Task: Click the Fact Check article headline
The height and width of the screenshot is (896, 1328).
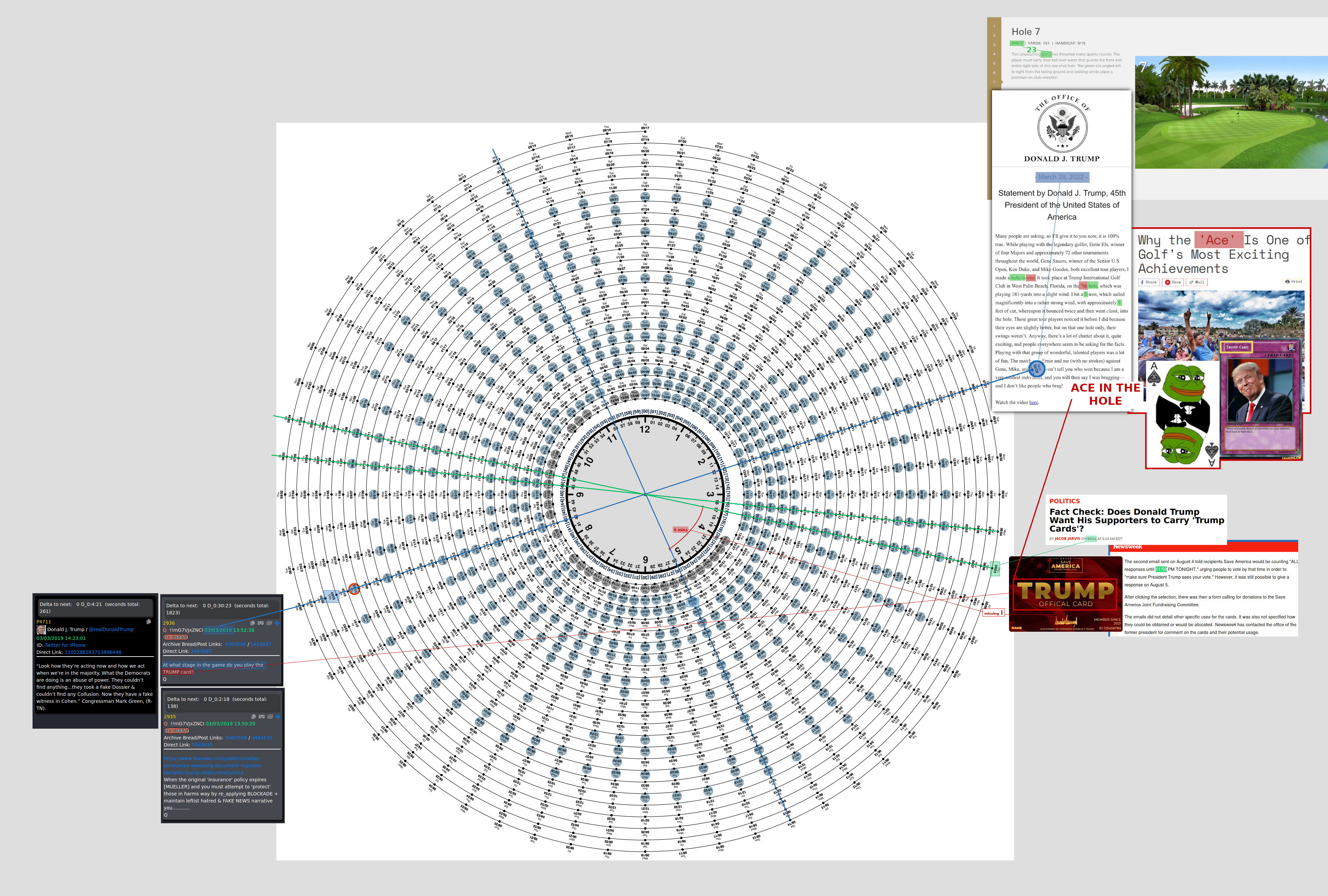Action: 1137,520
